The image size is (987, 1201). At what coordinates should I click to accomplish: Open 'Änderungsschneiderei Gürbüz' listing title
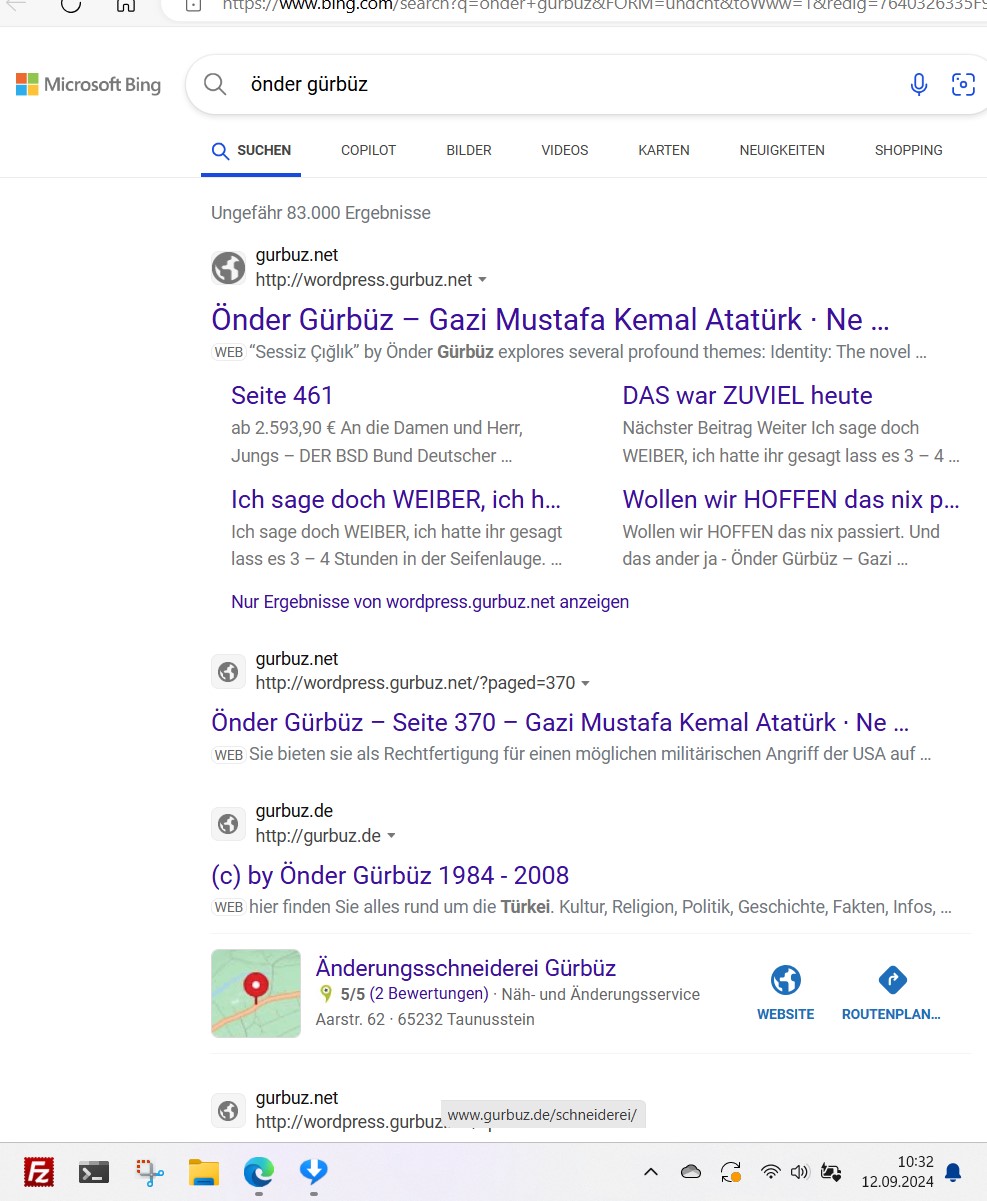pyautogui.click(x=466, y=968)
